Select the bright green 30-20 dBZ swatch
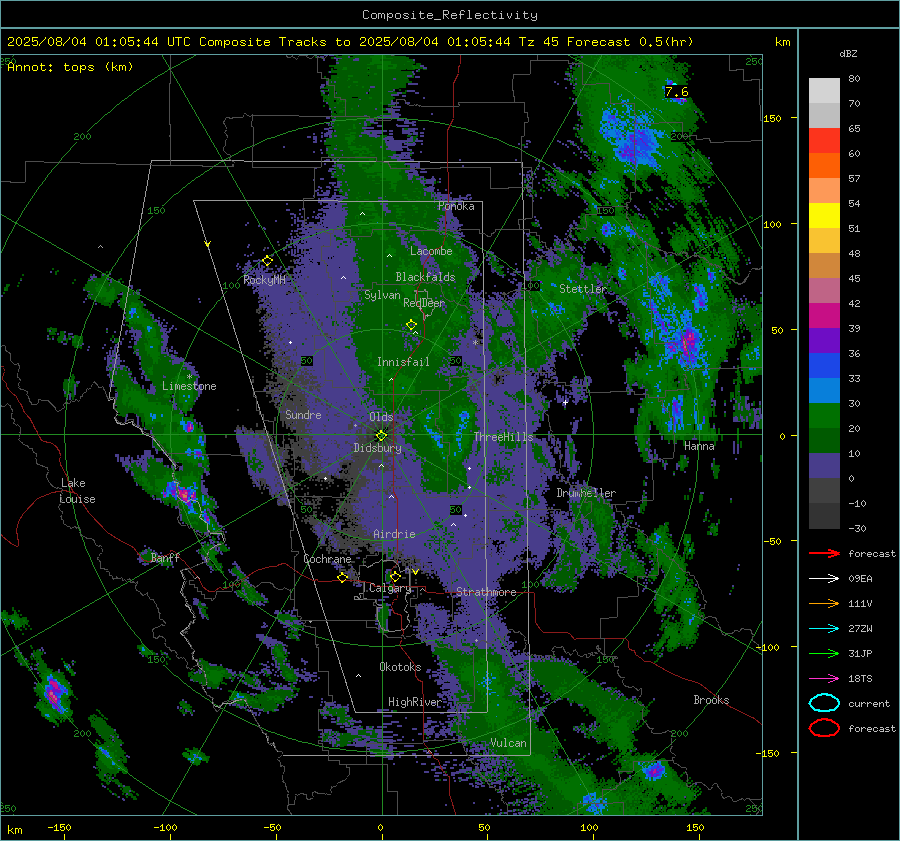This screenshot has width=900, height=841. coord(824,416)
